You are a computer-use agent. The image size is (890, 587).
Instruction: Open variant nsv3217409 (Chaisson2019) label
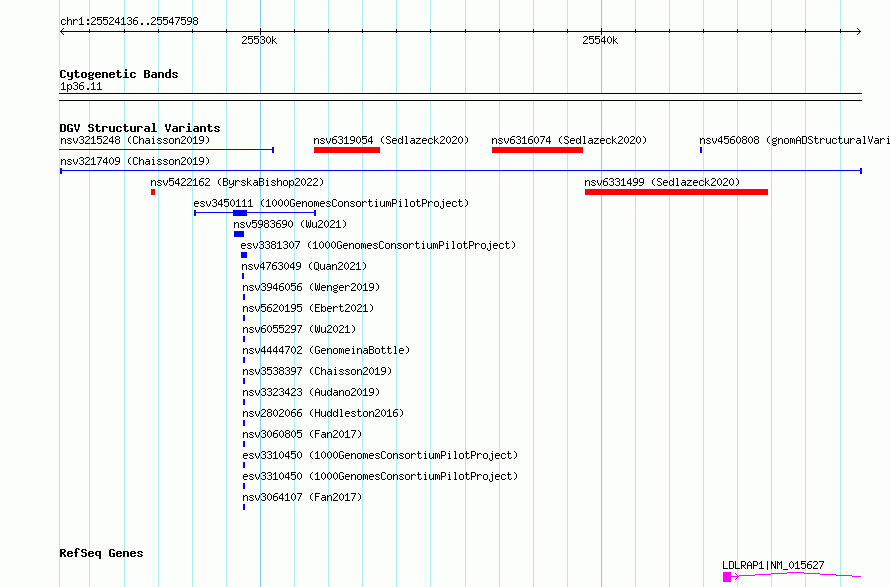point(135,161)
